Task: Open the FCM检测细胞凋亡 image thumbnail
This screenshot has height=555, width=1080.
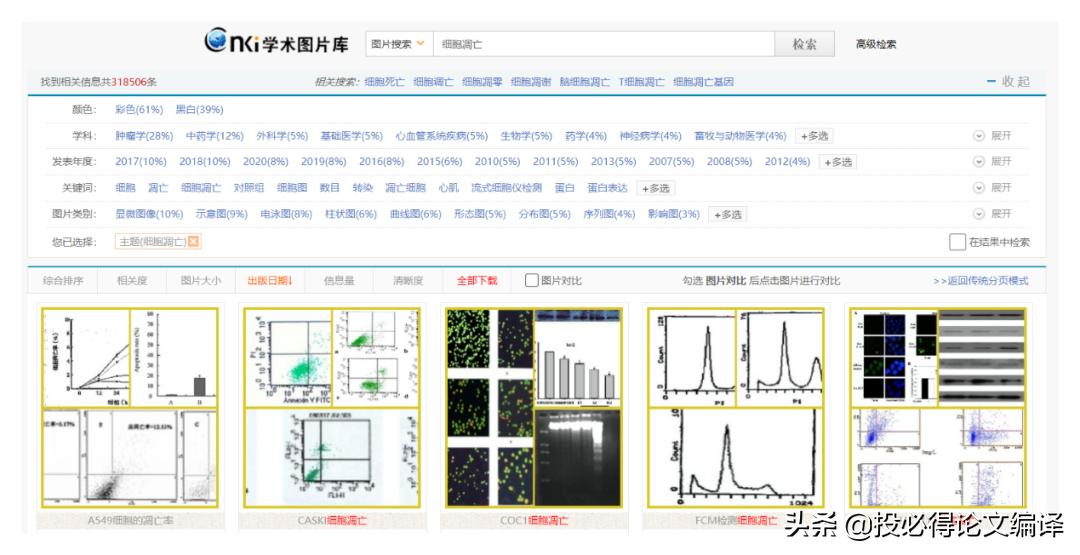Action: click(x=736, y=408)
